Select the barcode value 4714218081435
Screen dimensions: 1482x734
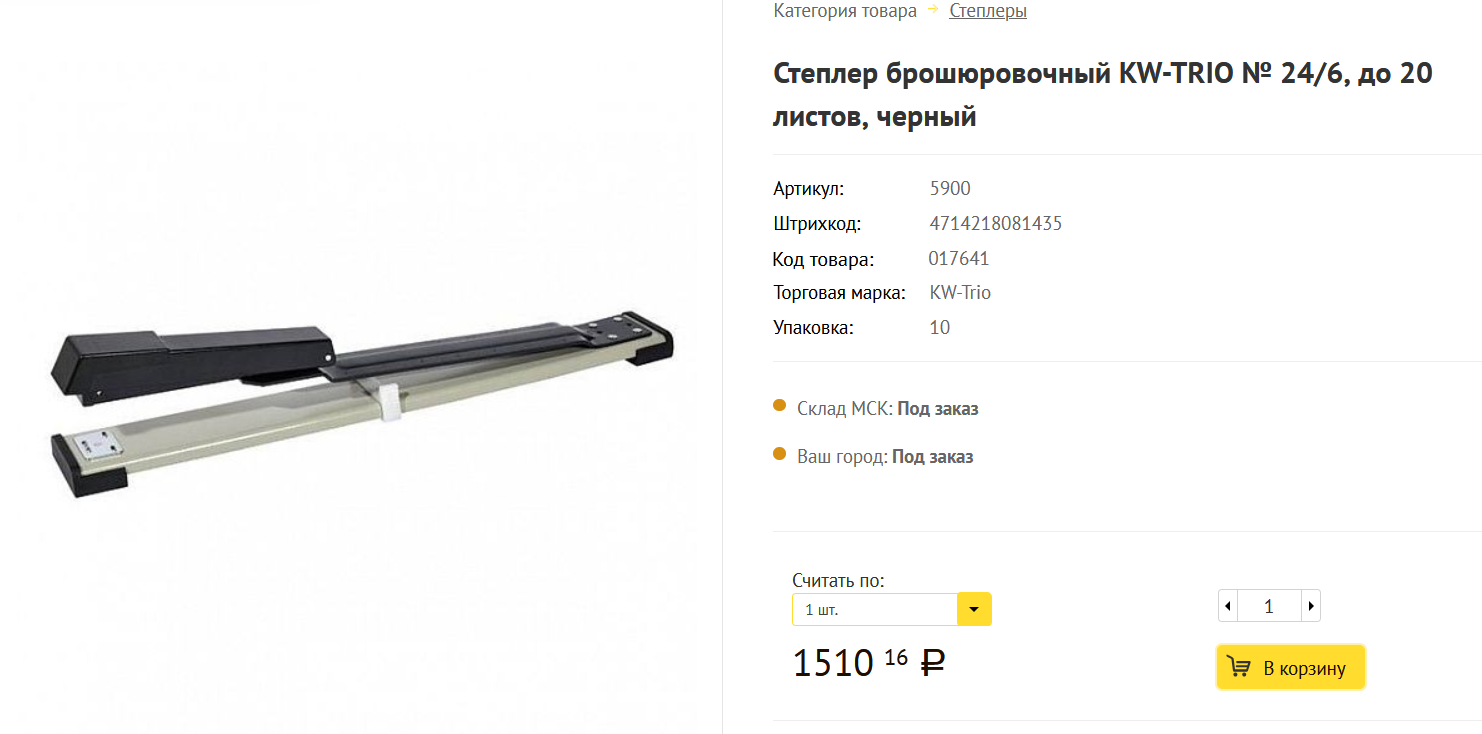[x=995, y=223]
